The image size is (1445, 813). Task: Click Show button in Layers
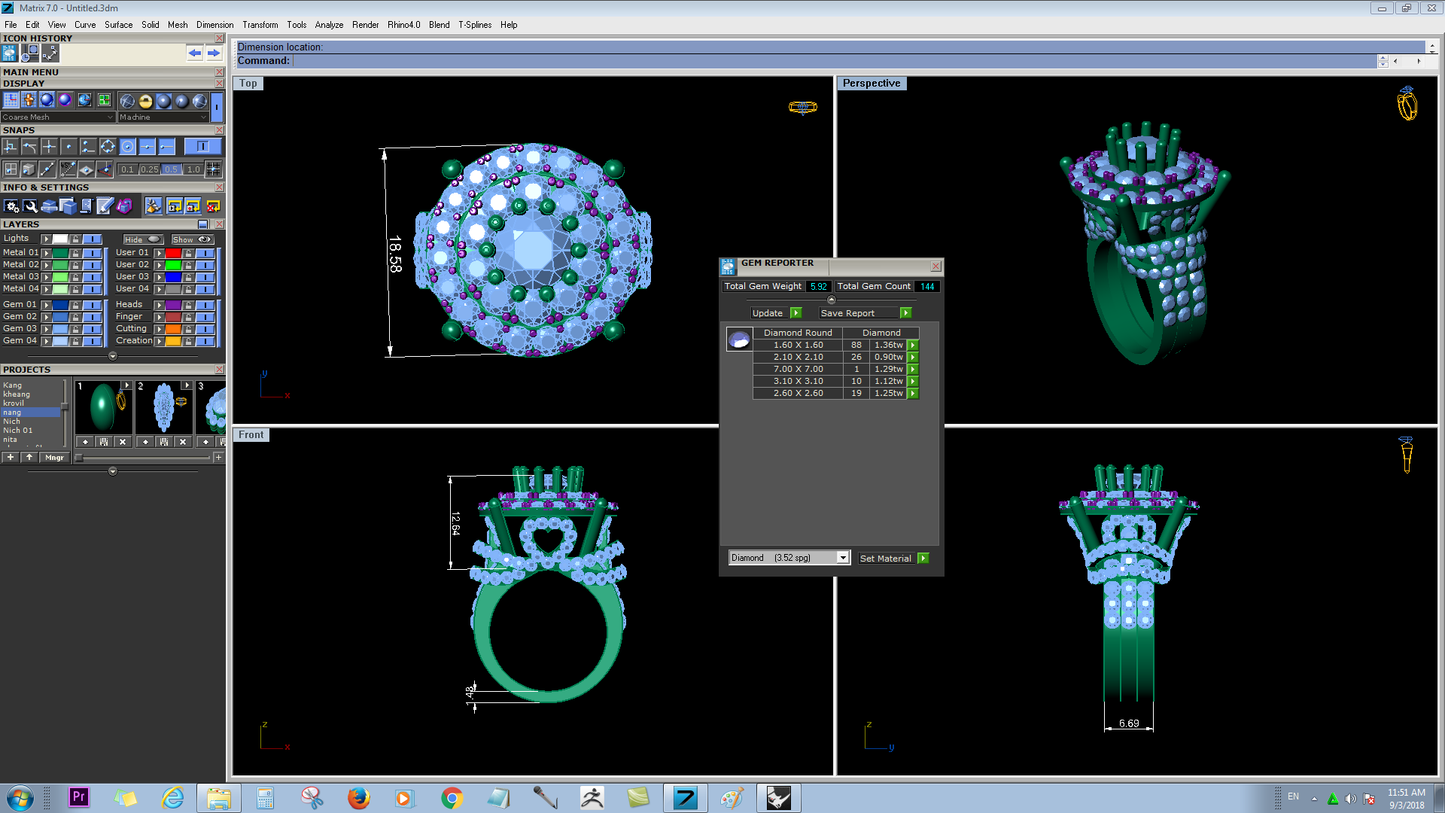pos(193,239)
